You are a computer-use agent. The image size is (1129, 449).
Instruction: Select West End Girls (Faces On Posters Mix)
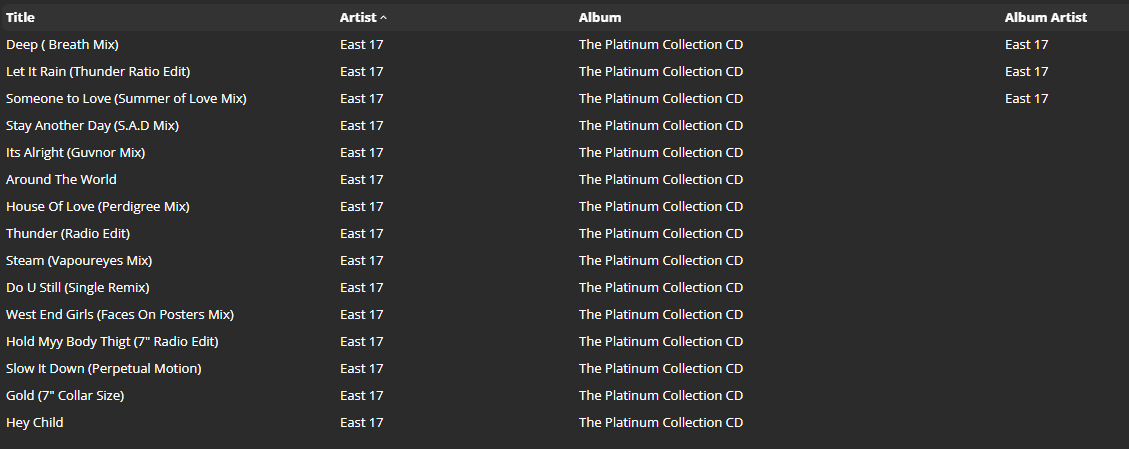click(120, 314)
